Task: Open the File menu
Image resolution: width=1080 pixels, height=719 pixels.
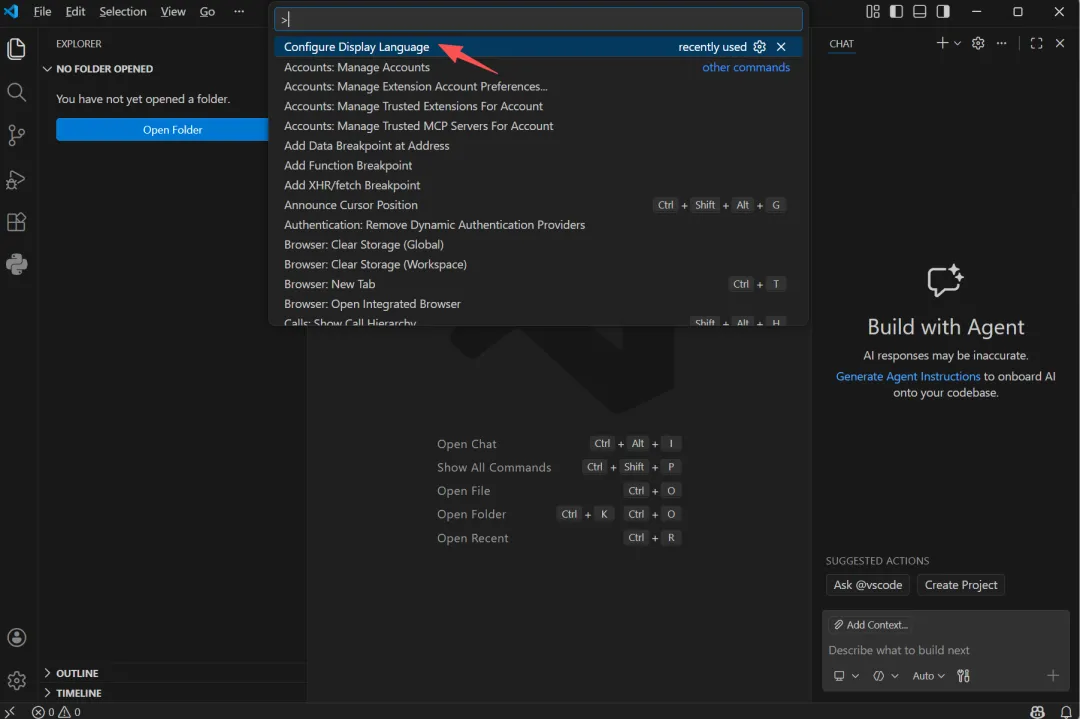Action: [x=42, y=11]
